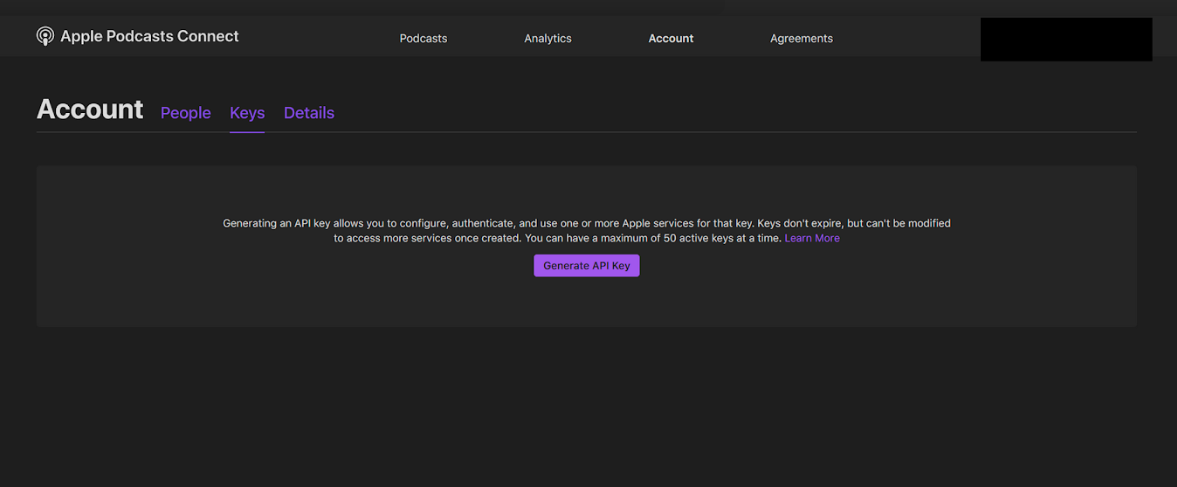This screenshot has width=1177, height=487.
Task: Click the Apple Podcasts Connect logo icon
Action: pos(45,37)
